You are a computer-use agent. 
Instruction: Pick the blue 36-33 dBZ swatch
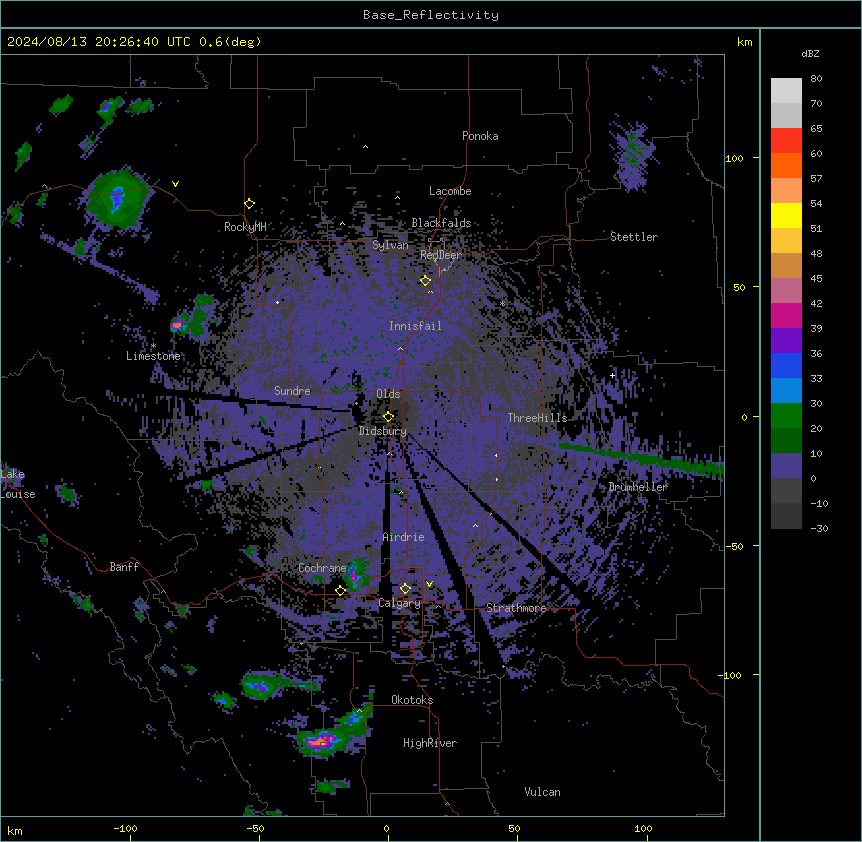coord(786,365)
